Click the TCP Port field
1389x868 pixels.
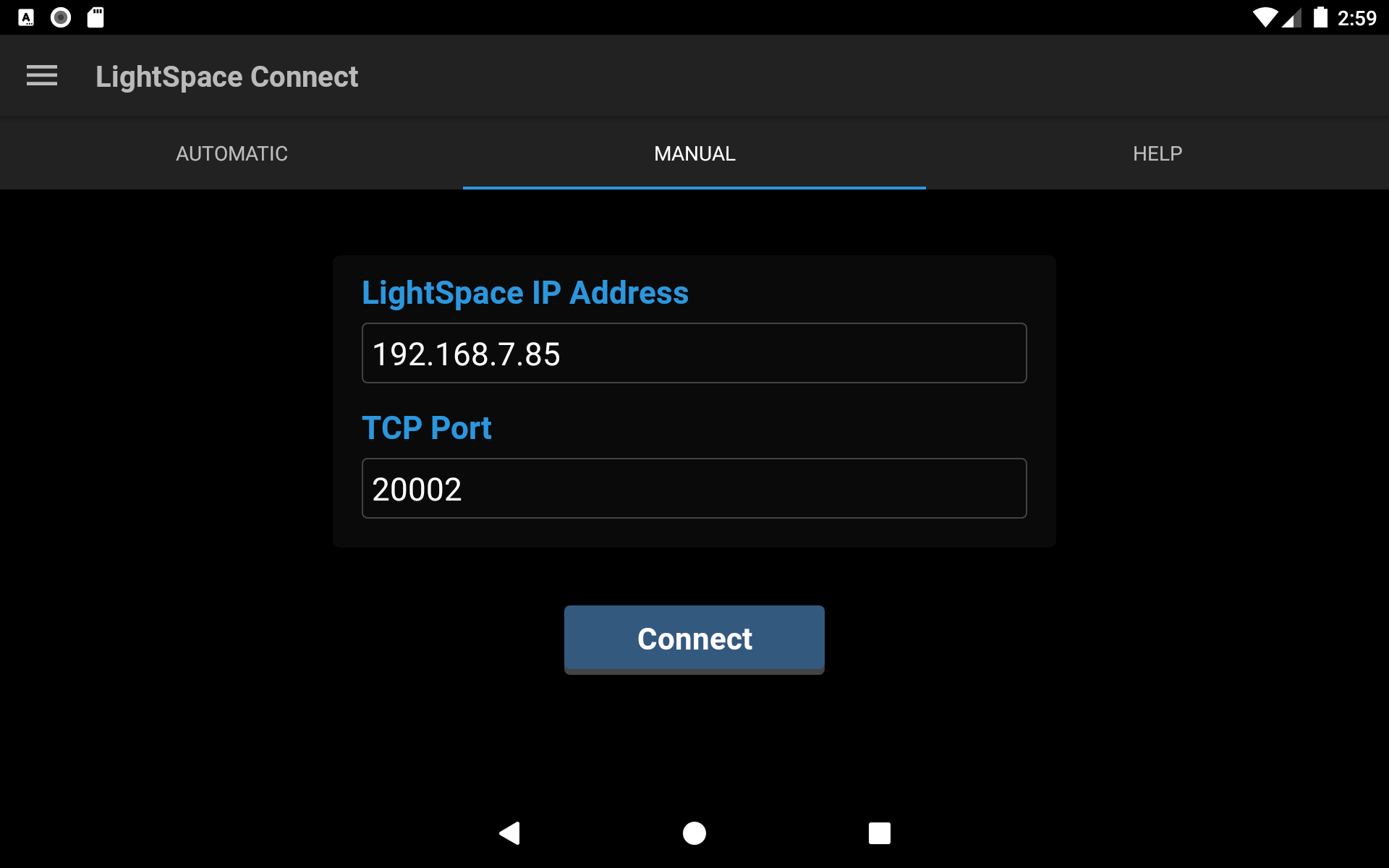tap(694, 488)
